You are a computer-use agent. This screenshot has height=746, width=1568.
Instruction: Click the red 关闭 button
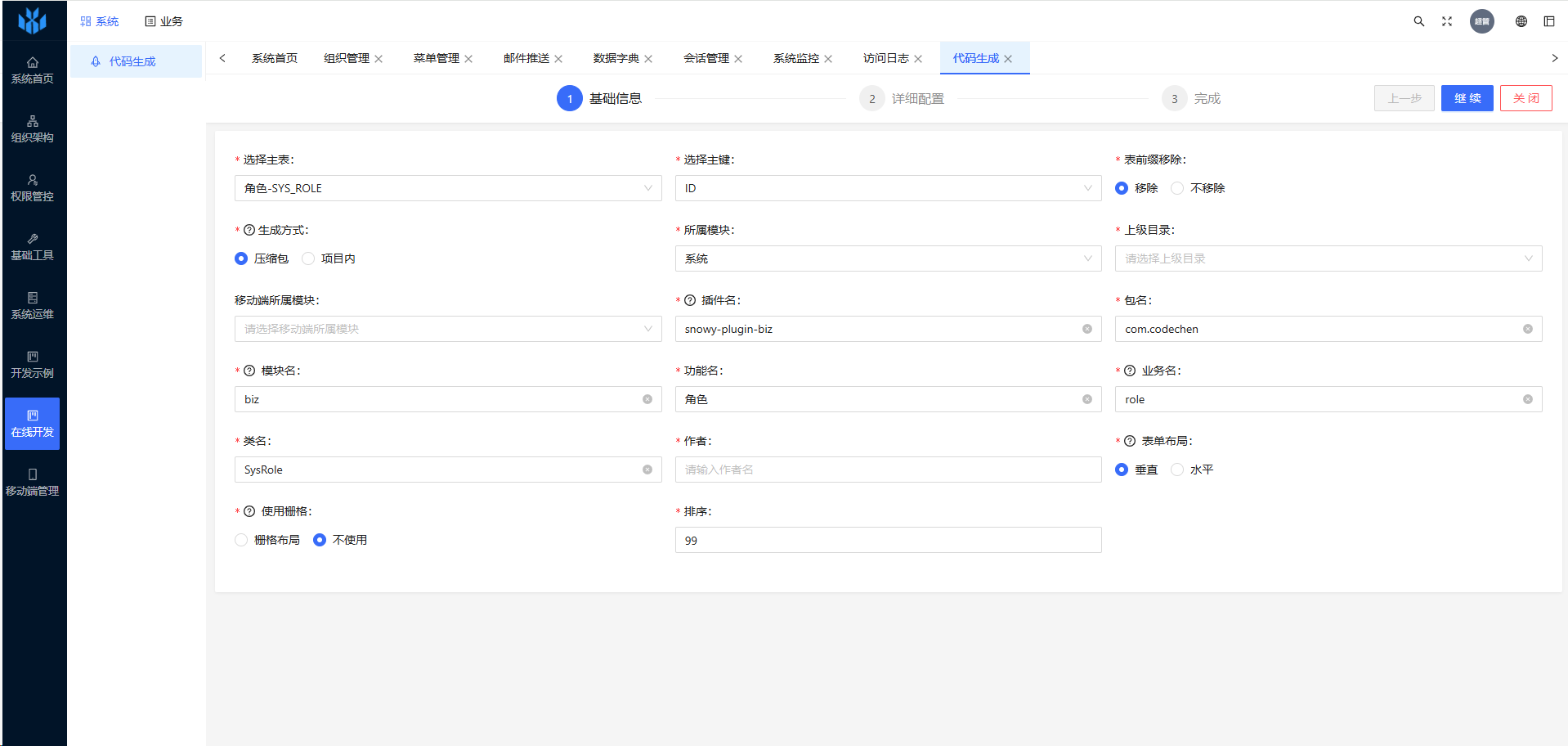[1525, 98]
